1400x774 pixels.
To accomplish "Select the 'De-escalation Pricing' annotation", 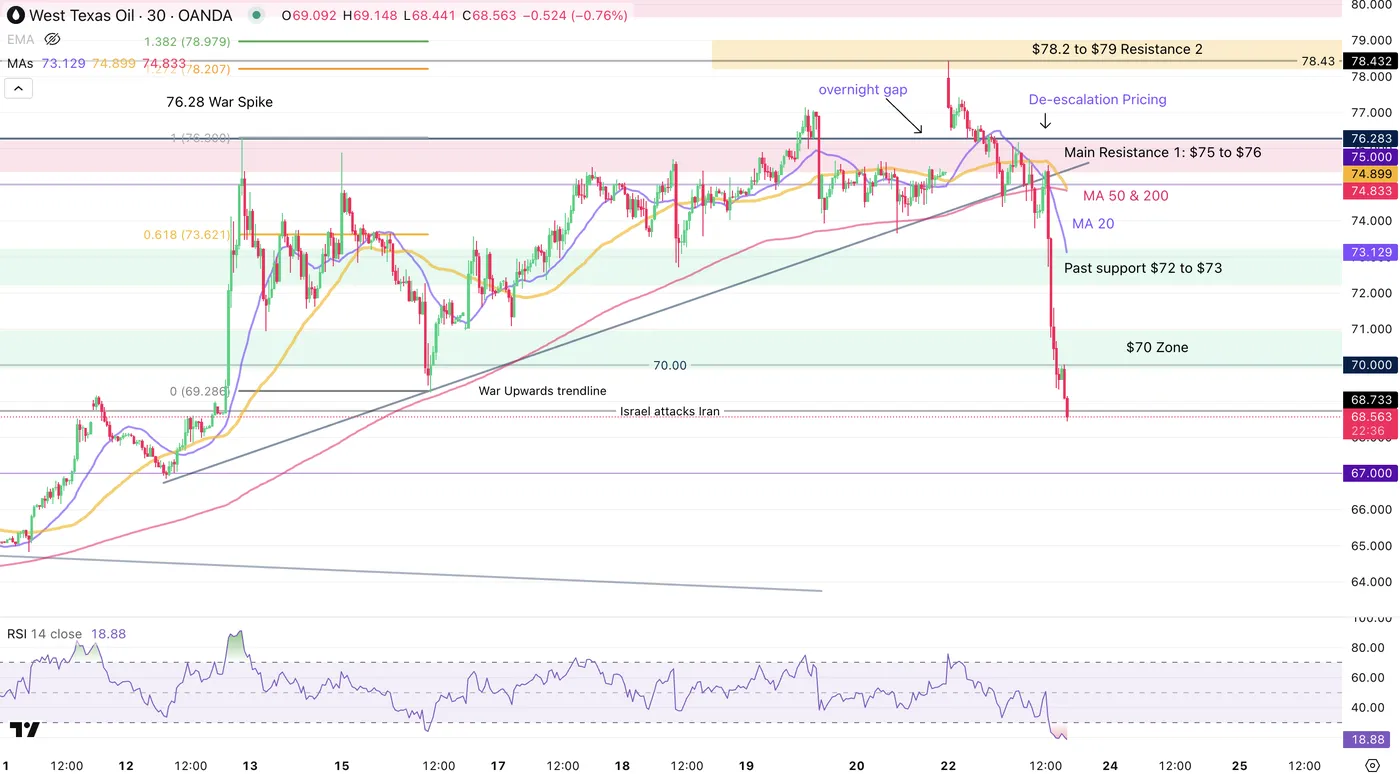I will [x=1098, y=100].
